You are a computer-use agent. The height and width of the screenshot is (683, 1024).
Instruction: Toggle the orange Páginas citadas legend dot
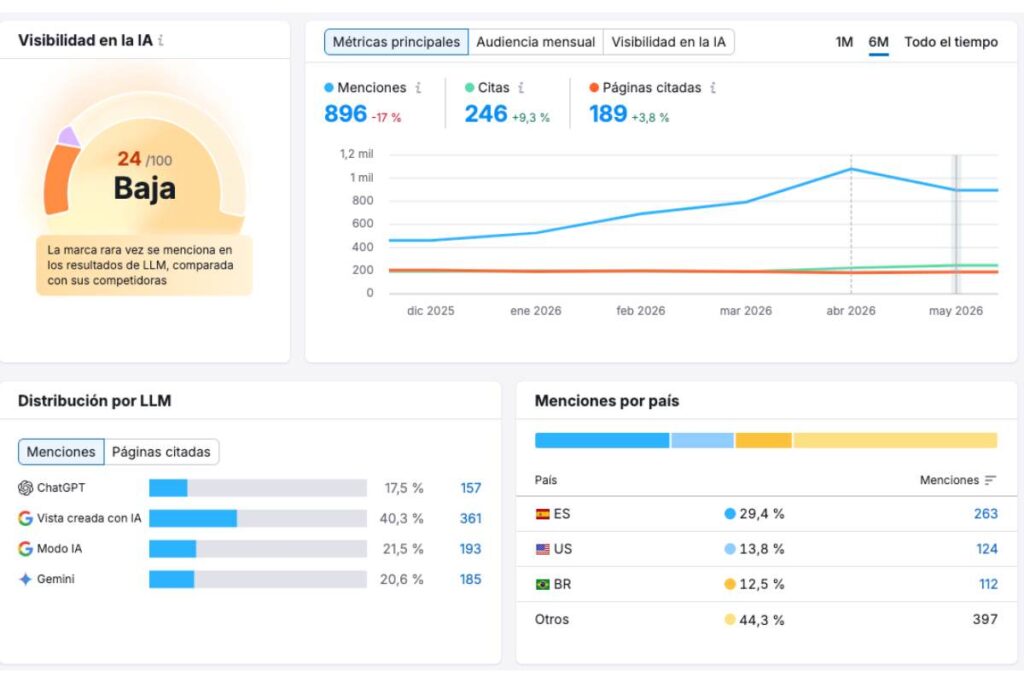coord(594,87)
